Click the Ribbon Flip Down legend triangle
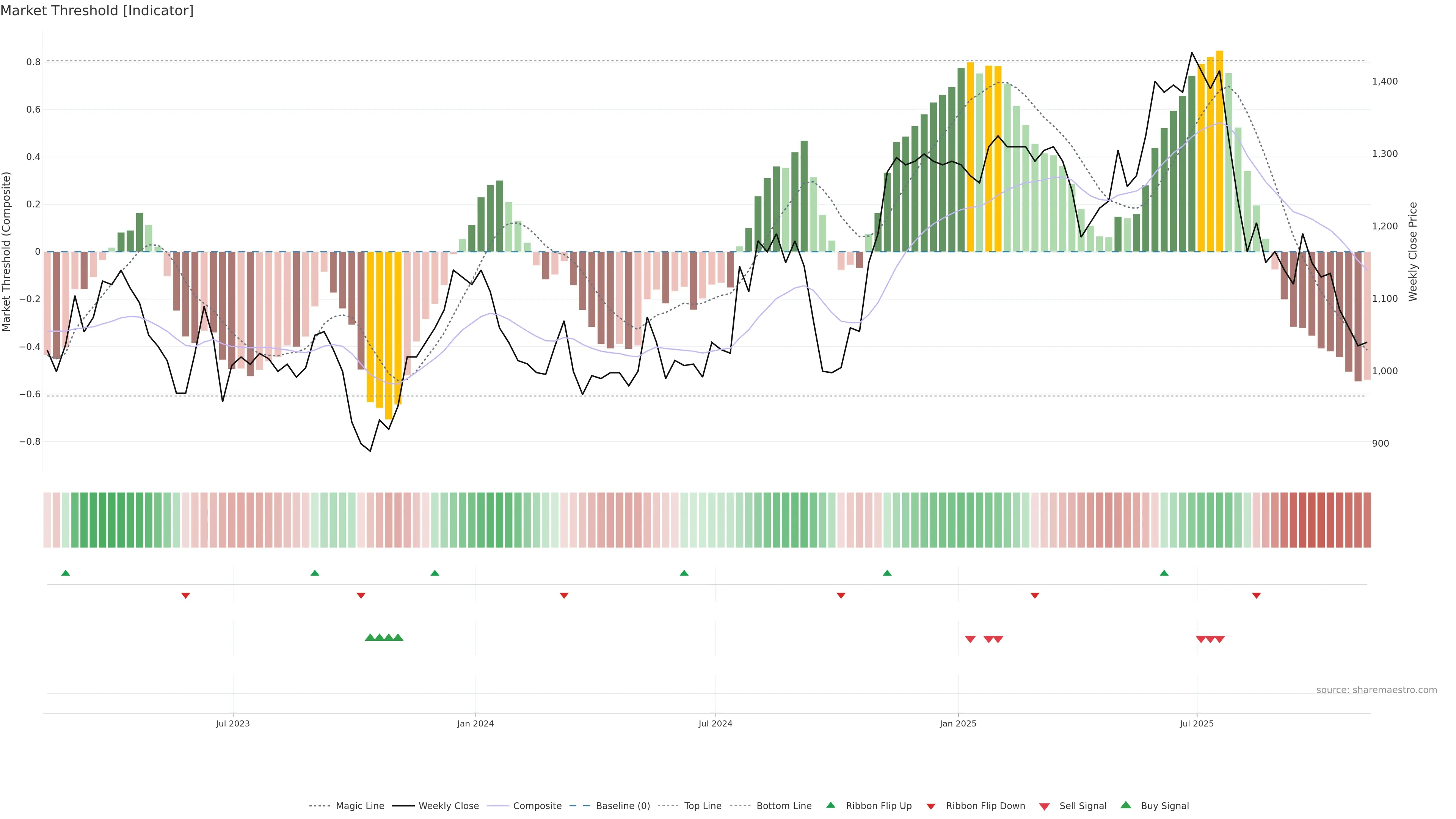Viewport: 1456px width, 819px height. click(931, 806)
